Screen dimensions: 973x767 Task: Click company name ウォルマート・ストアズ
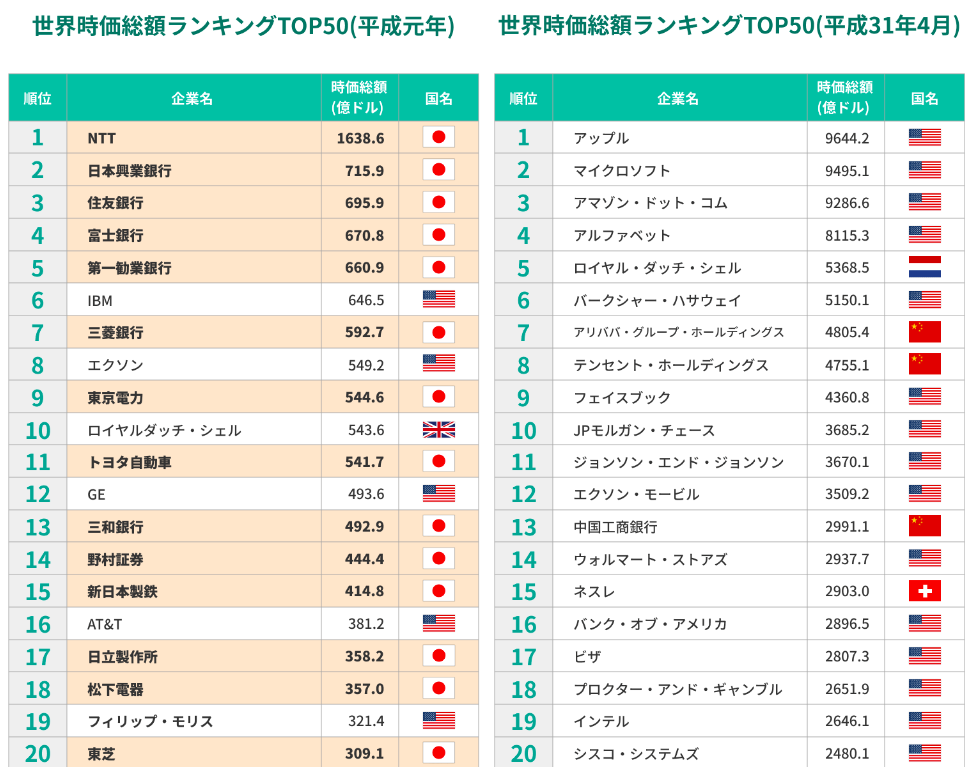[x=650, y=559]
